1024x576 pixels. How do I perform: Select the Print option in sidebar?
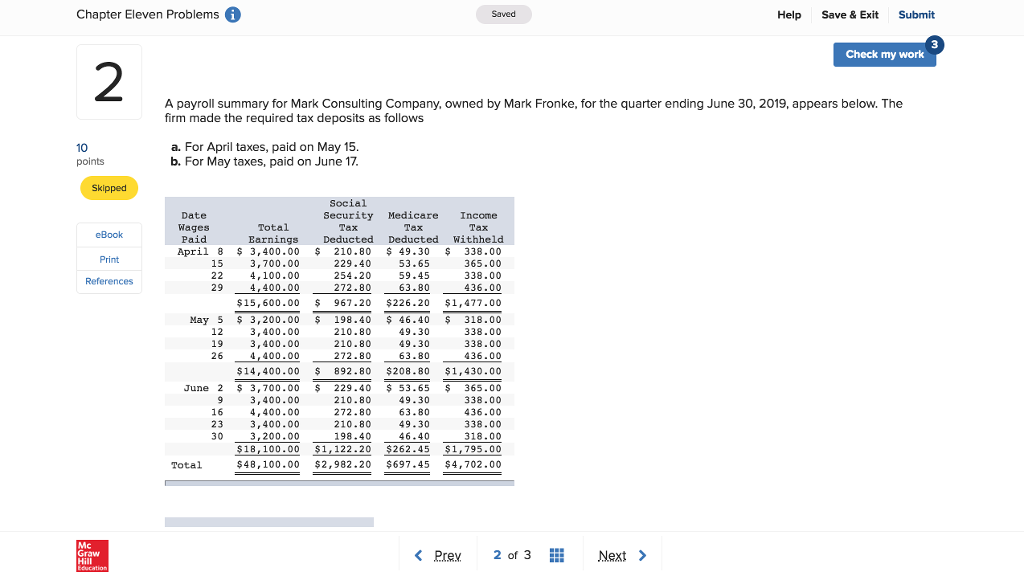click(x=109, y=259)
